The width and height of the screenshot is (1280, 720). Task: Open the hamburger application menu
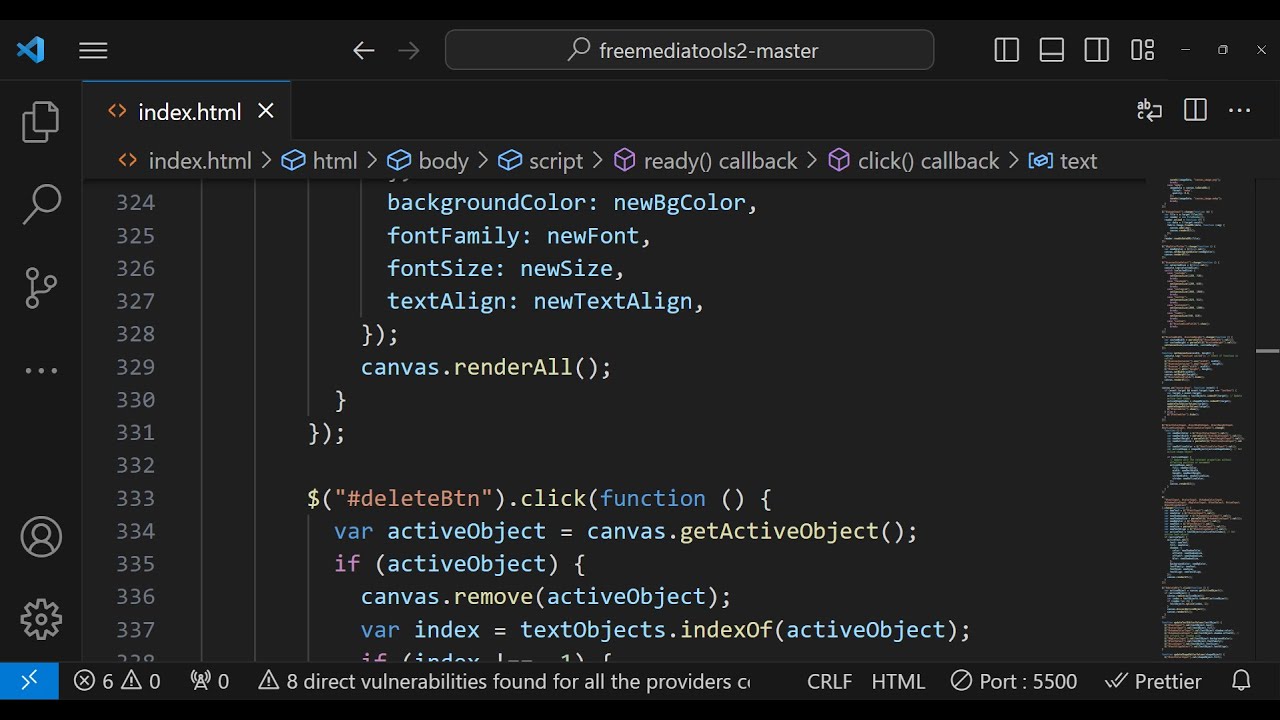click(93, 50)
